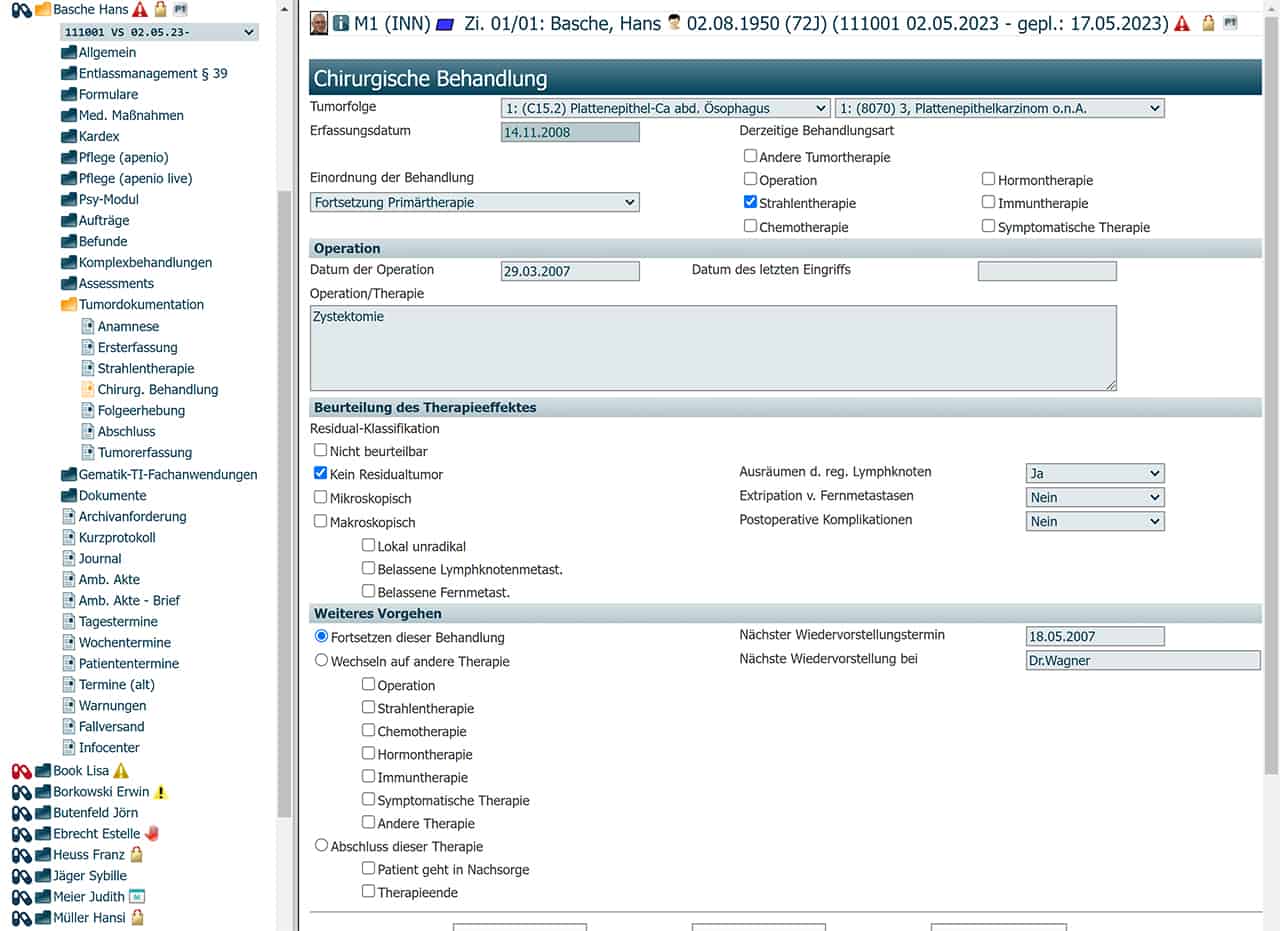The width and height of the screenshot is (1280, 931).
Task: Click the red warning triangle in the header
Action: tap(1183, 23)
